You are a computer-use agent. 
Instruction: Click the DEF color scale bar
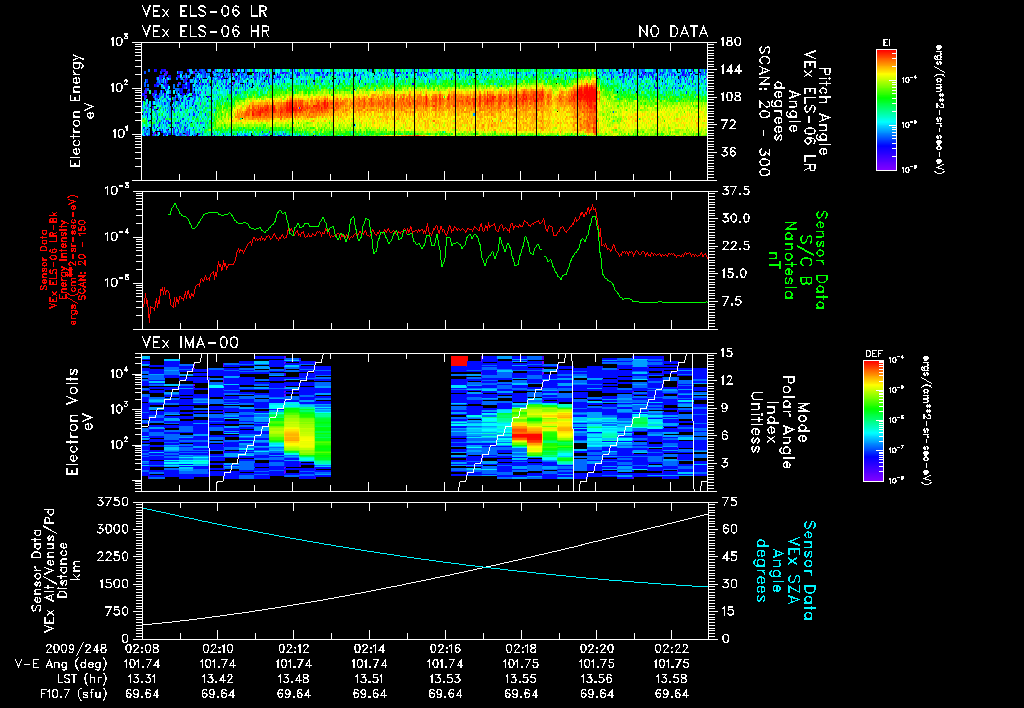pos(874,421)
